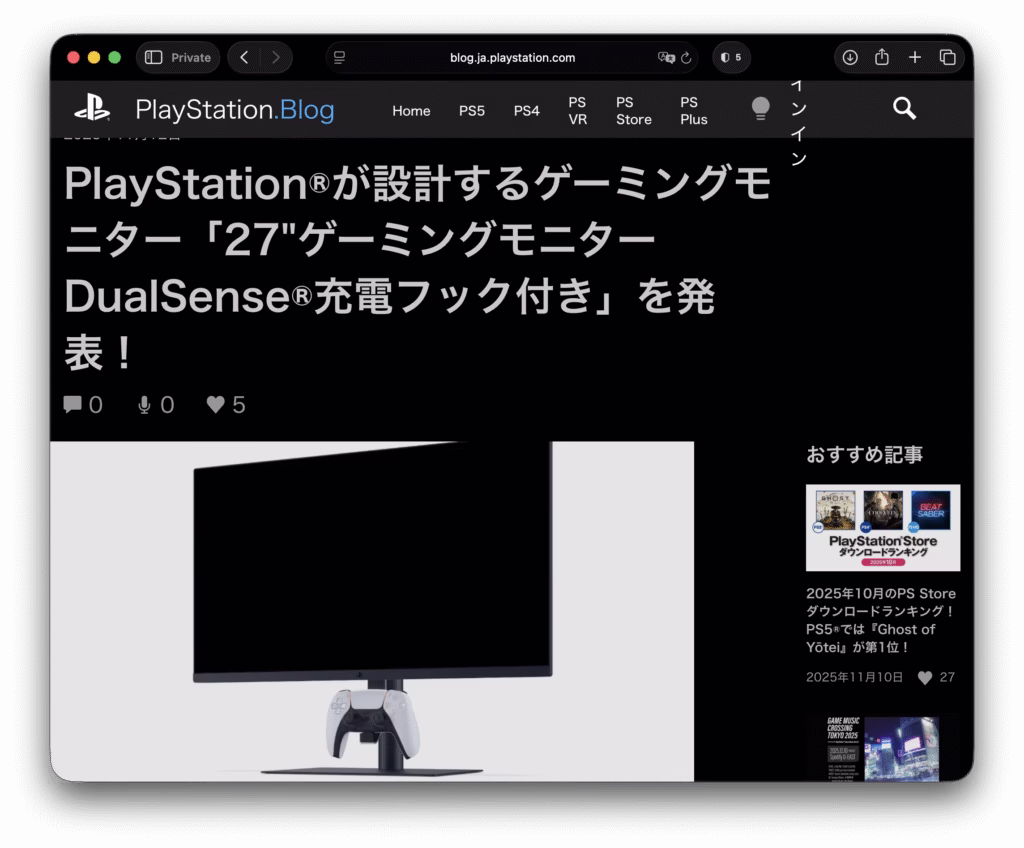
Task: Show all tabs with the tab overview control
Action: [x=946, y=57]
